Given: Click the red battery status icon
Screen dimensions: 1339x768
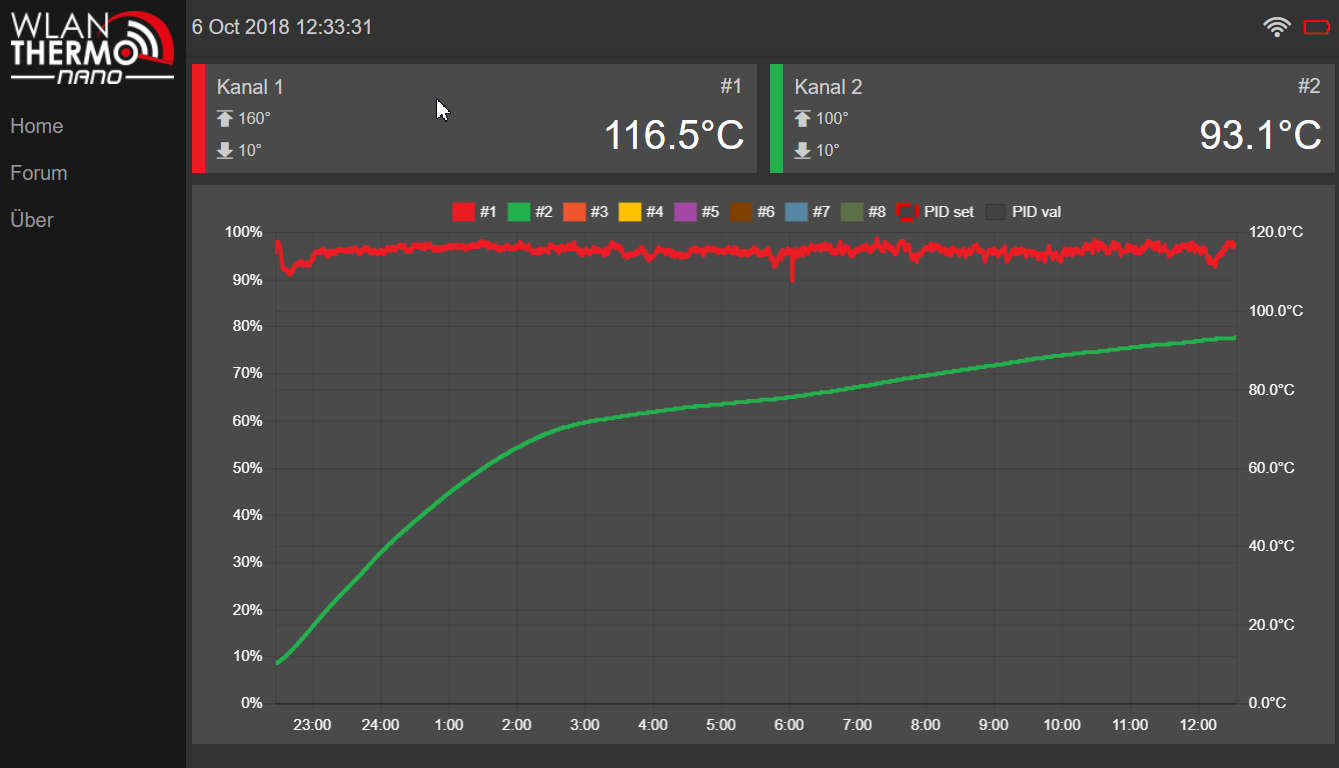Looking at the screenshot, I should [1316, 27].
